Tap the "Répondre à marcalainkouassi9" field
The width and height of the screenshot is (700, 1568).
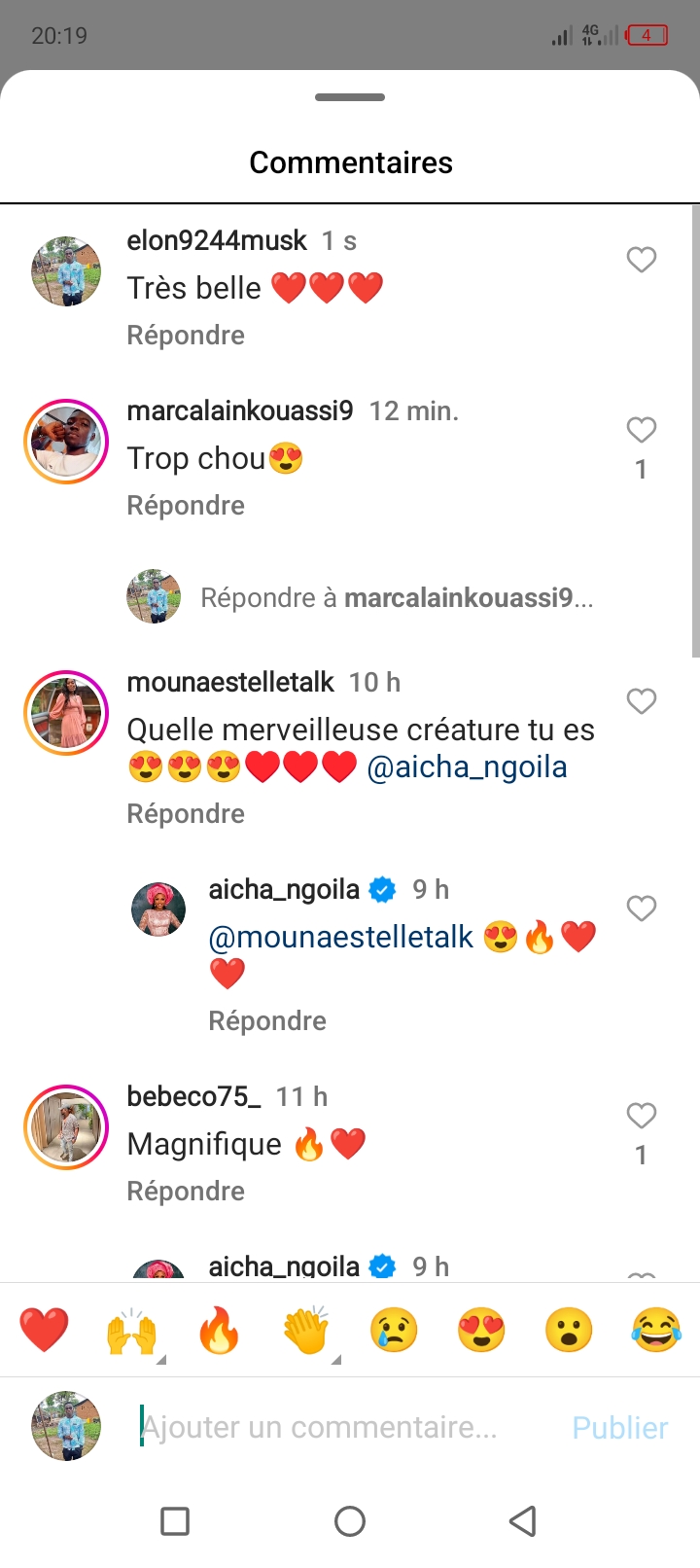pyautogui.click(x=397, y=597)
